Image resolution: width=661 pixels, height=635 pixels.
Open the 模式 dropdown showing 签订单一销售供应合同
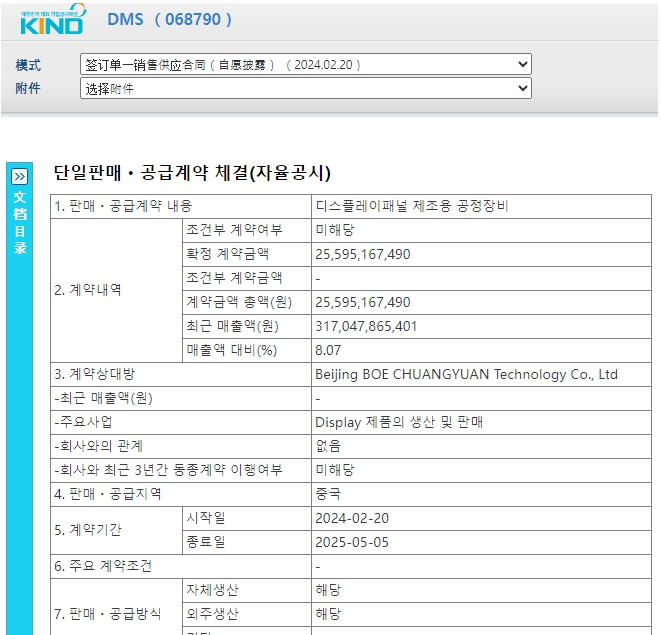(x=305, y=65)
